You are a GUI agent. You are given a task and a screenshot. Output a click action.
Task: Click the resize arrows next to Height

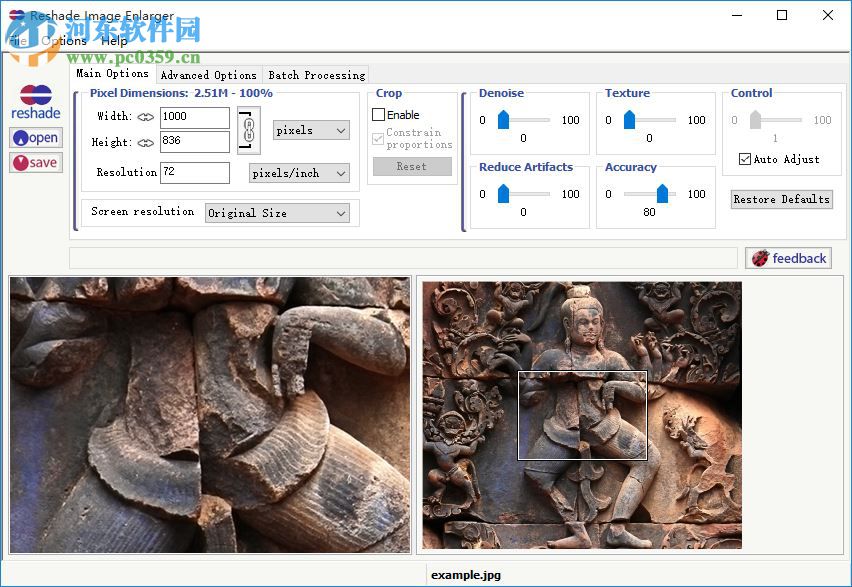pyautogui.click(x=146, y=141)
